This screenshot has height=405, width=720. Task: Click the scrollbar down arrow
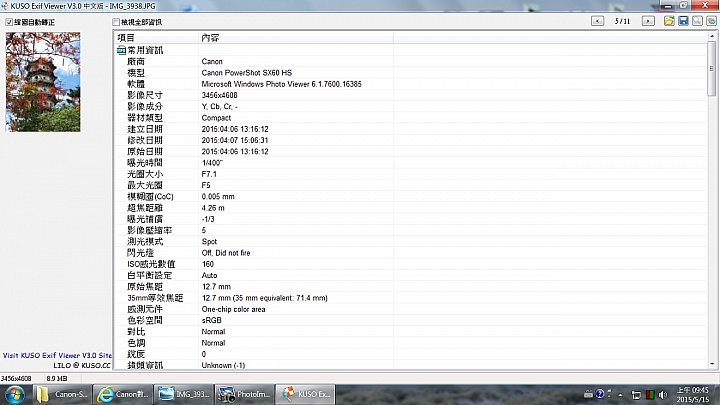(x=712, y=364)
